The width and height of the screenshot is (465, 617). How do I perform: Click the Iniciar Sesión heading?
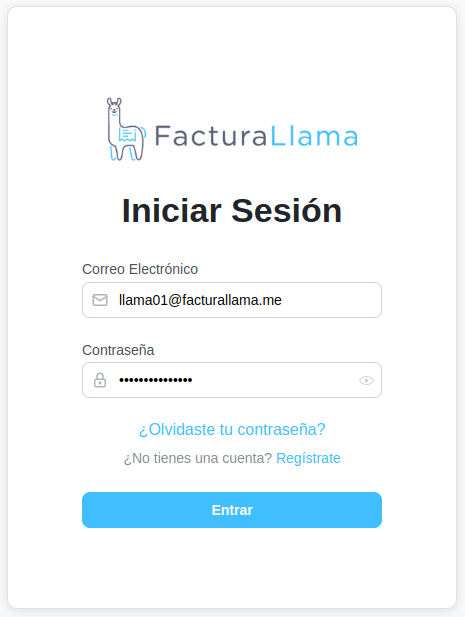click(x=232, y=211)
